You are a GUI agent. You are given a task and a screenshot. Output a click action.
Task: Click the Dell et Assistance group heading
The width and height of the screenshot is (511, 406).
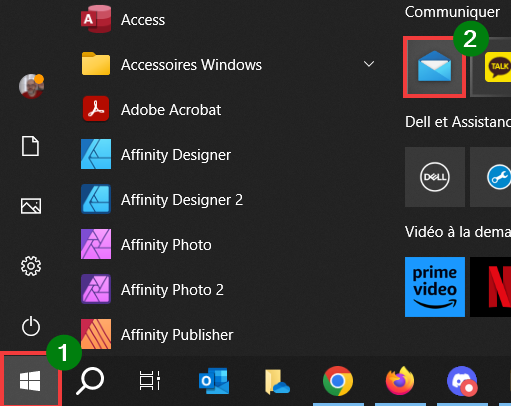458,122
